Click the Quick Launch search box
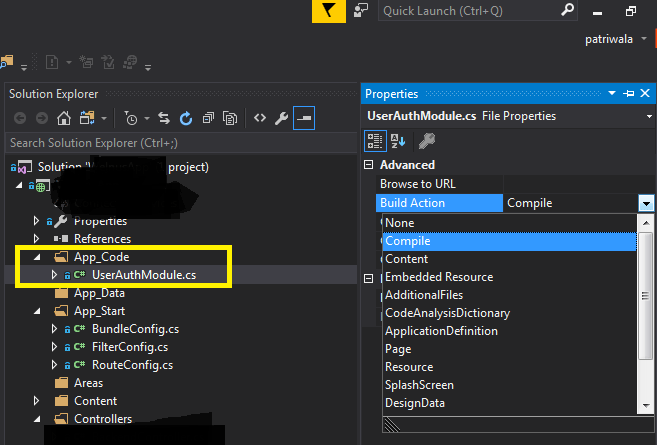 (478, 11)
